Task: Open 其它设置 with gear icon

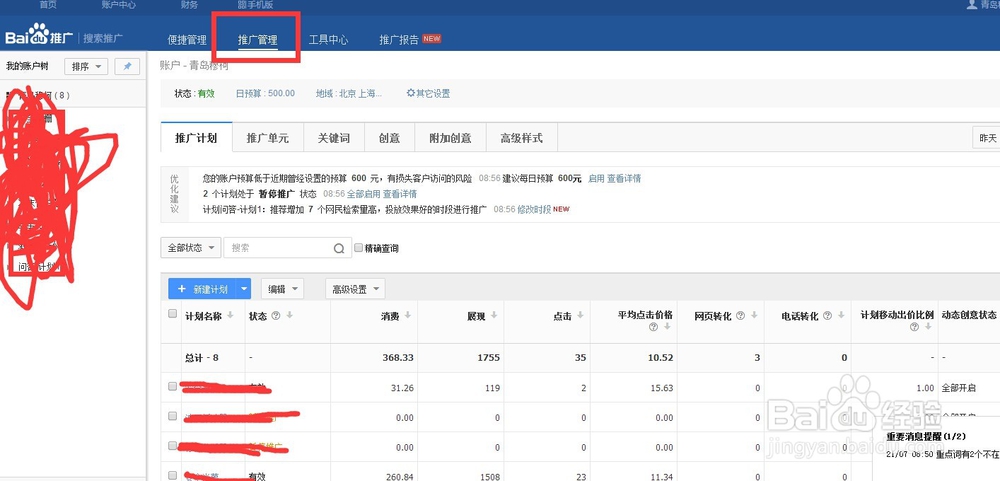Action: click(x=429, y=93)
